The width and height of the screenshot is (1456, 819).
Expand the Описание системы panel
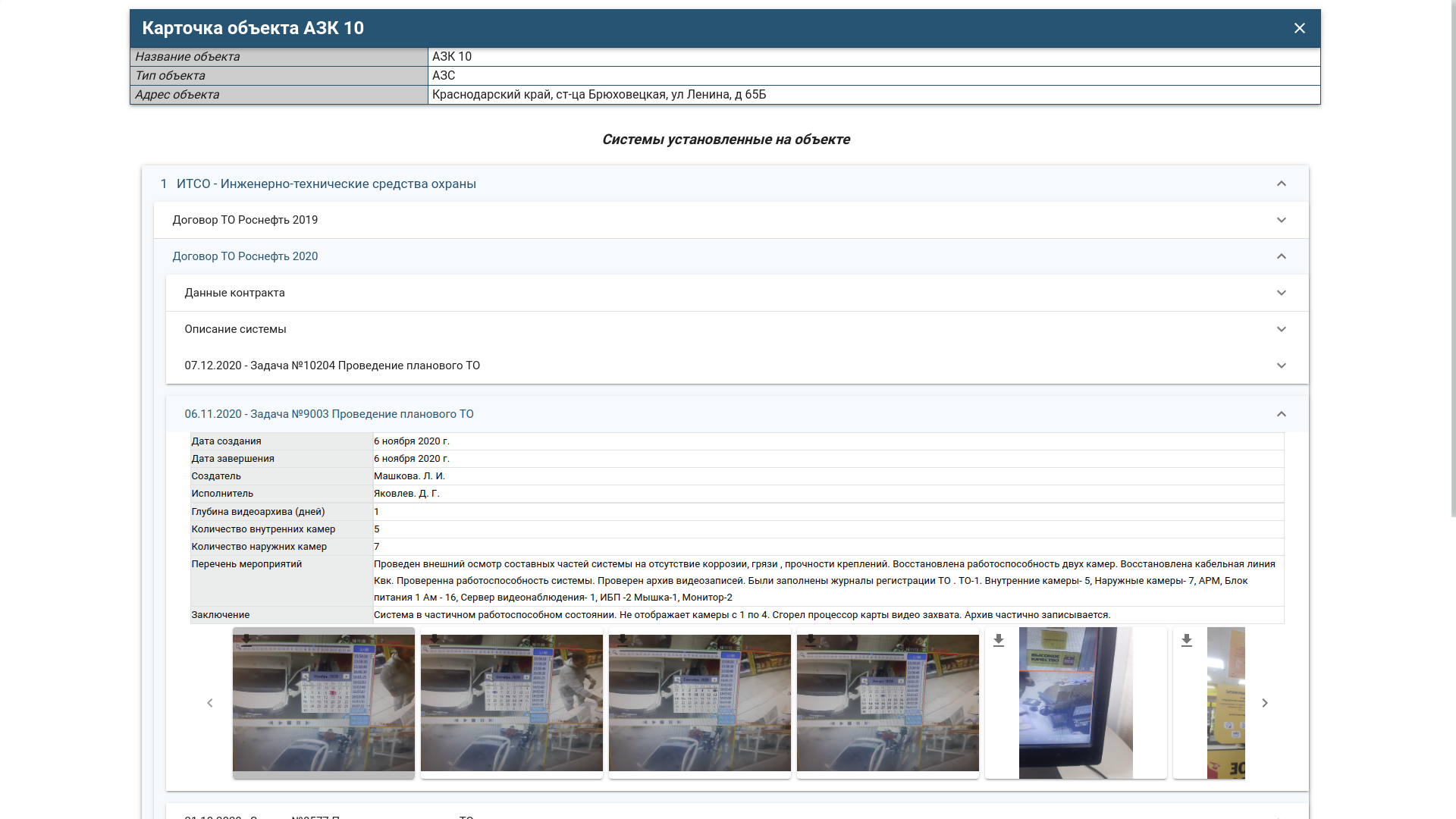[x=1281, y=329]
